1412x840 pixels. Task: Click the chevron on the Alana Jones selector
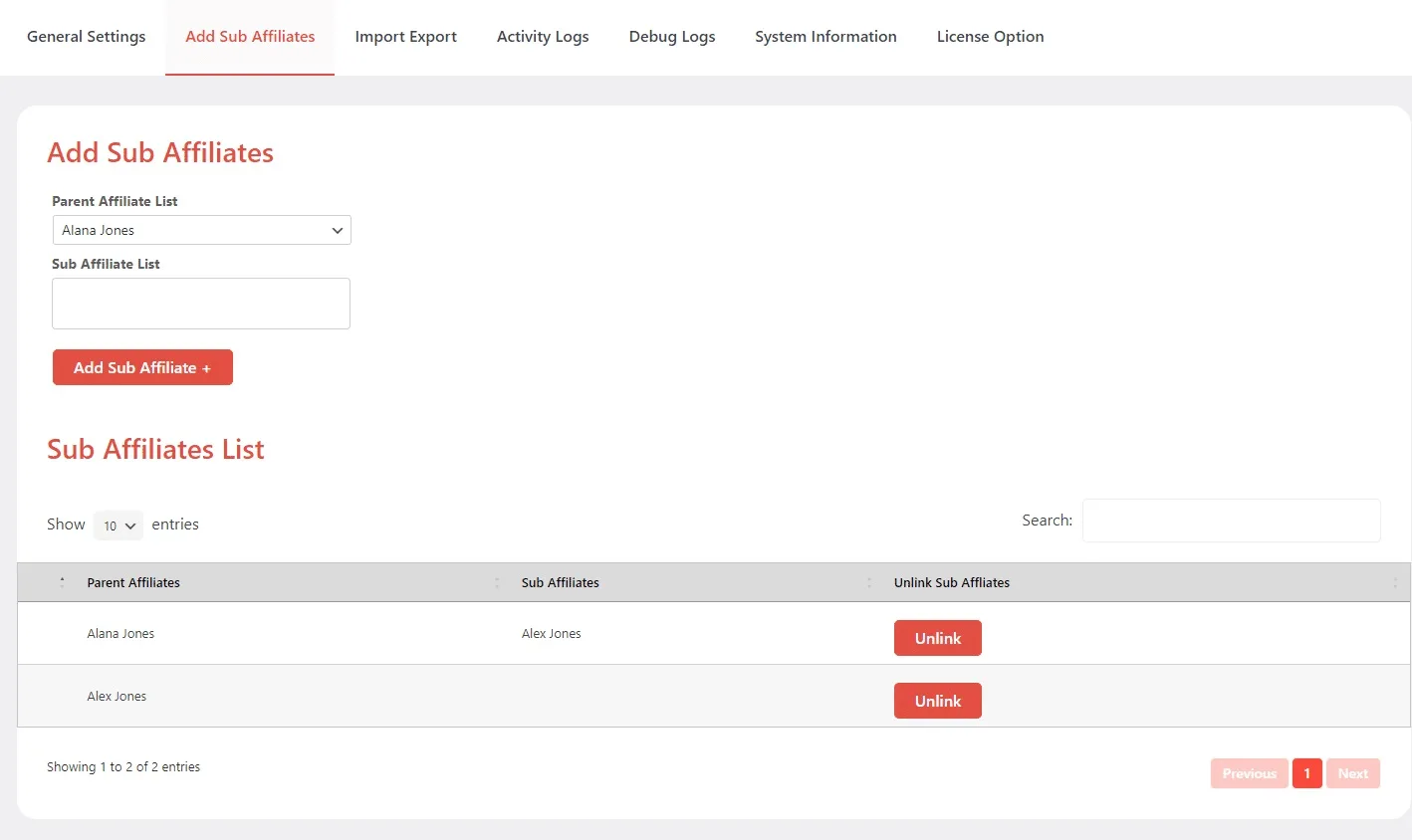[x=338, y=230]
